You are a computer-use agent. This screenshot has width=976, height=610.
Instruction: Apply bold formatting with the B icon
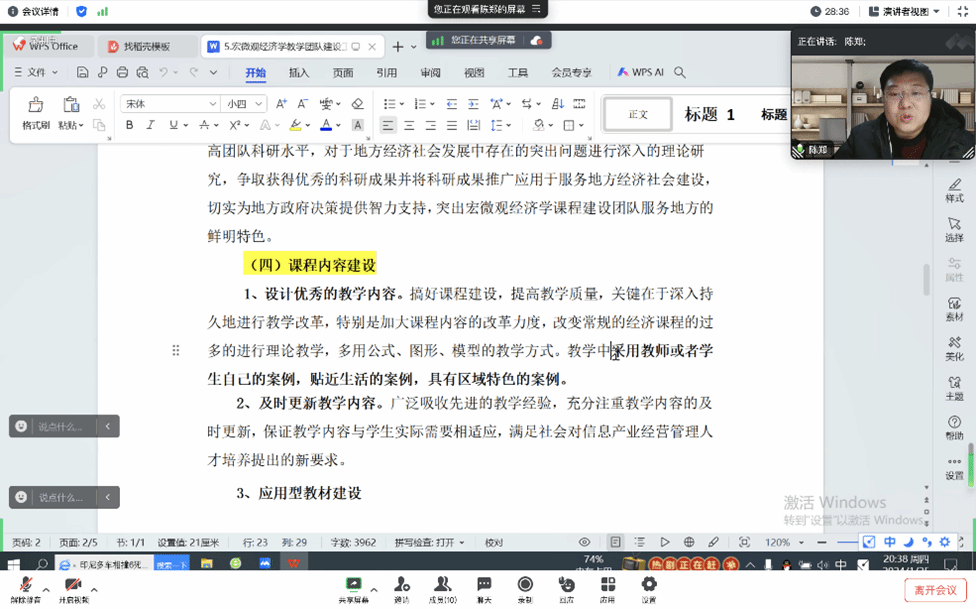129,125
